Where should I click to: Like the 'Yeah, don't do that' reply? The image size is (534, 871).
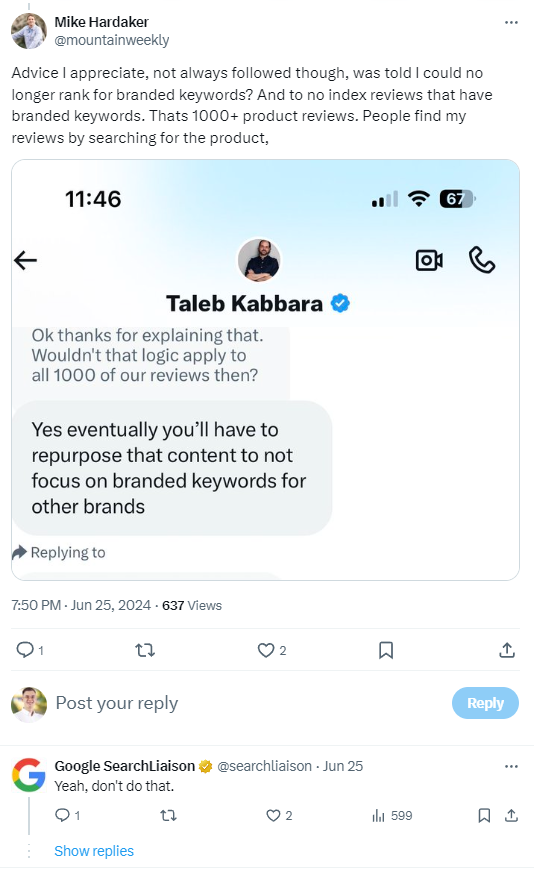pyautogui.click(x=273, y=815)
